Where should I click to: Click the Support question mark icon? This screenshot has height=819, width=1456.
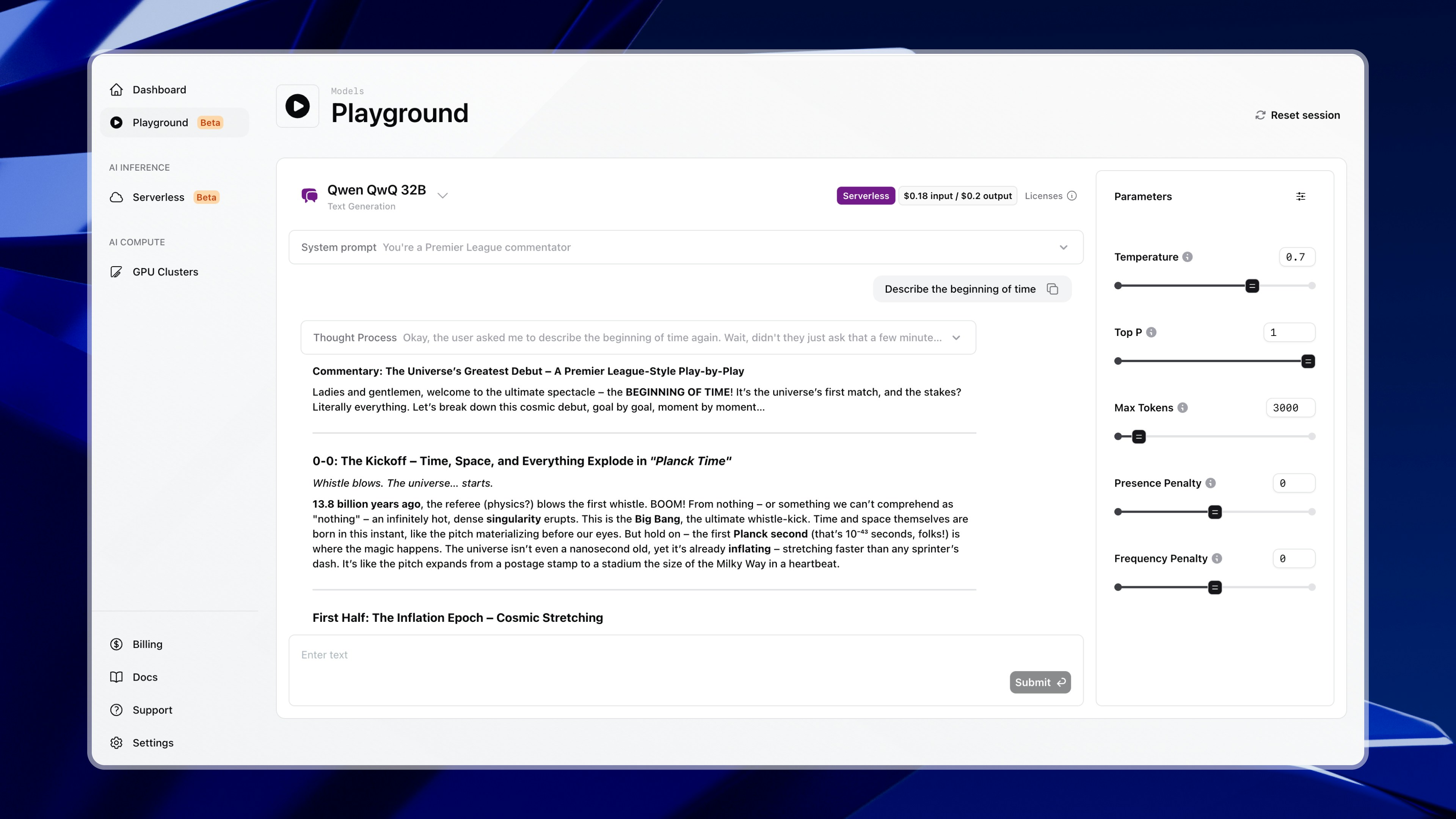tap(116, 710)
